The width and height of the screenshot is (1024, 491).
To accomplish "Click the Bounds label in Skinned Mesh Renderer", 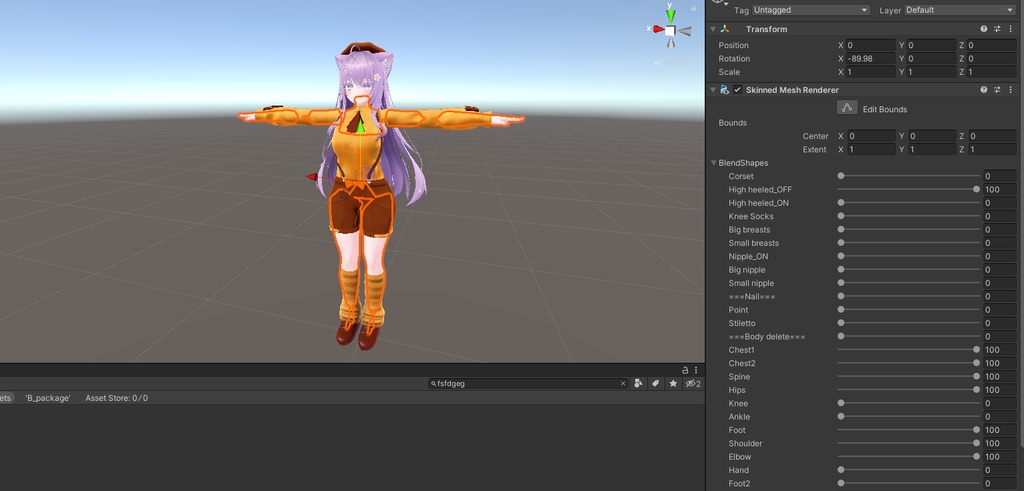I will 733,123.
